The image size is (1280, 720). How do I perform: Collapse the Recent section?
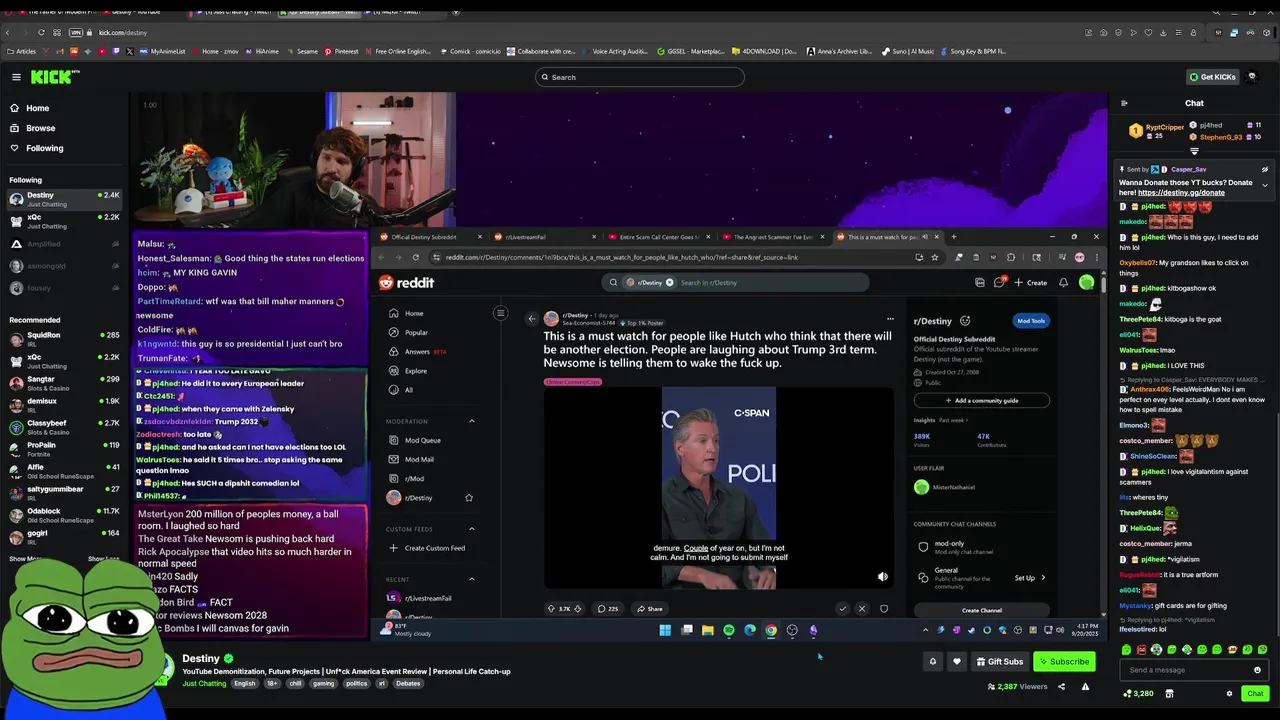pyautogui.click(x=472, y=579)
